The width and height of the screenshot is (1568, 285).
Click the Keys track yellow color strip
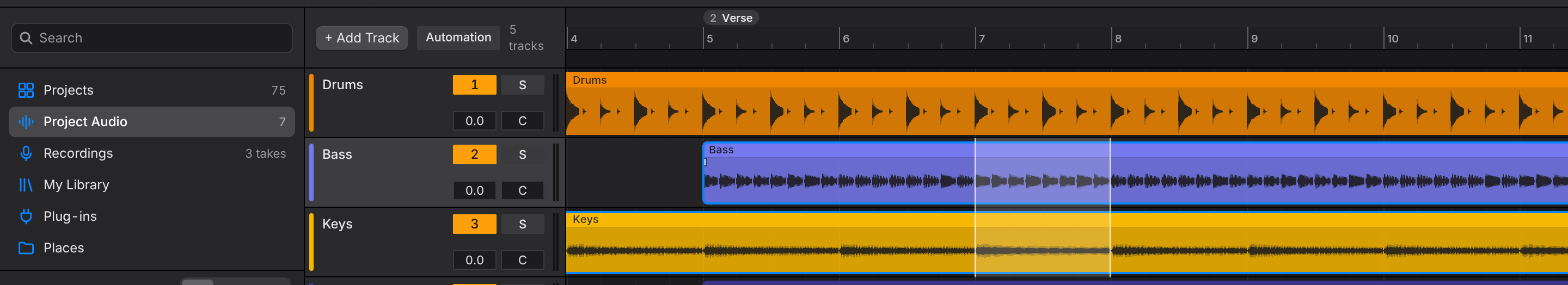(x=311, y=242)
